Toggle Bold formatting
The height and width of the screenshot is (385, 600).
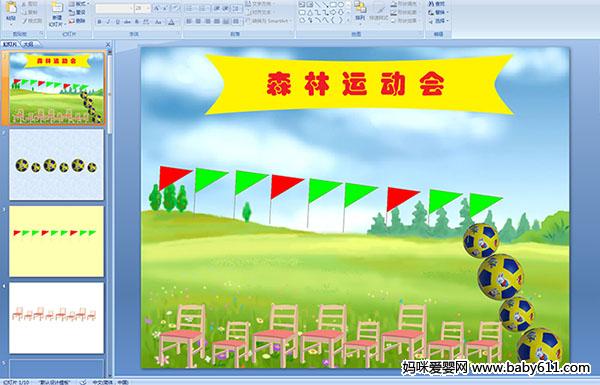[x=99, y=22]
